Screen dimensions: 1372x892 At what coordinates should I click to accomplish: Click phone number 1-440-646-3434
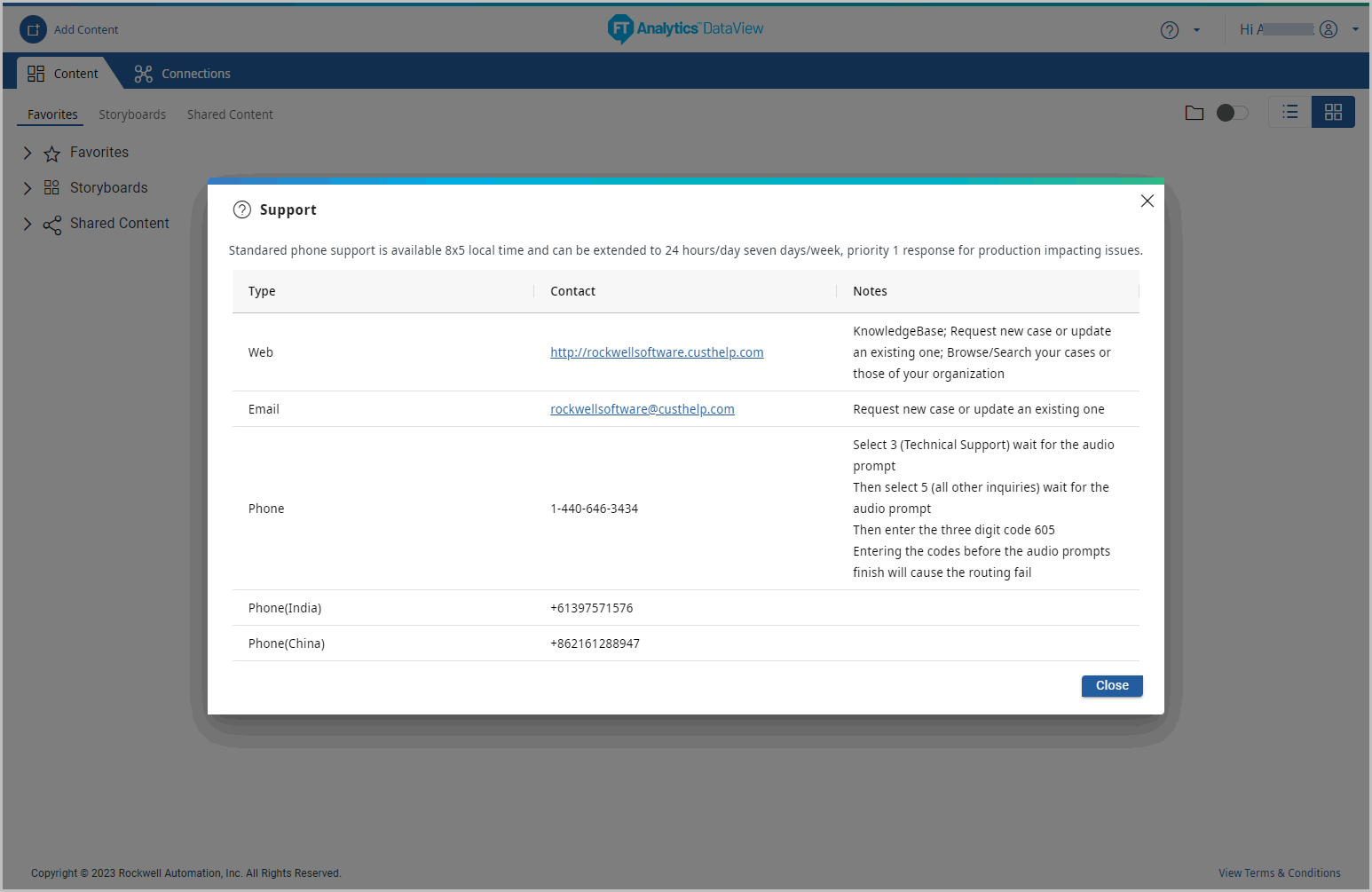(x=595, y=509)
